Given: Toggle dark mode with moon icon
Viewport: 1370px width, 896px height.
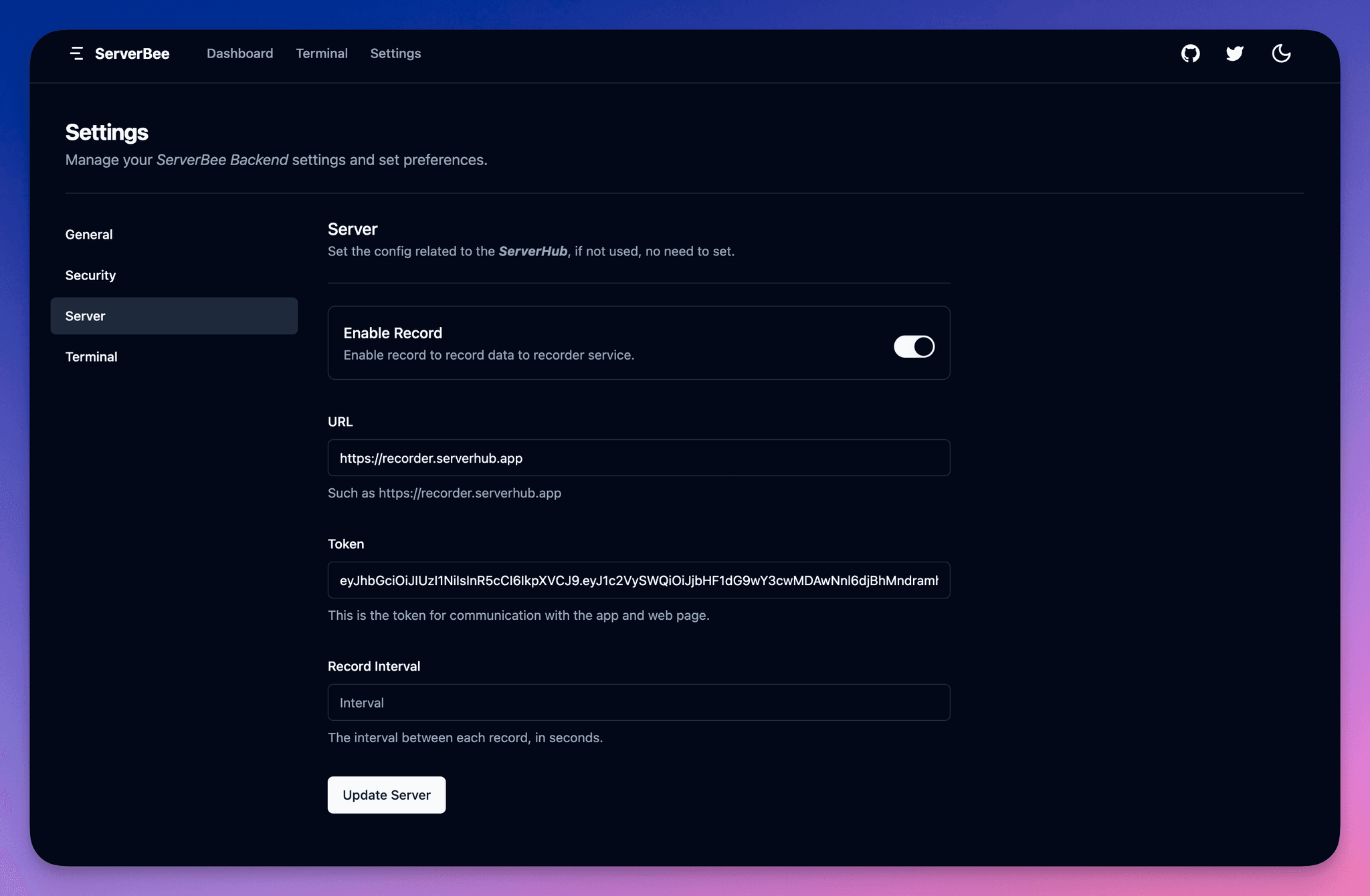Looking at the screenshot, I should [x=1281, y=52].
